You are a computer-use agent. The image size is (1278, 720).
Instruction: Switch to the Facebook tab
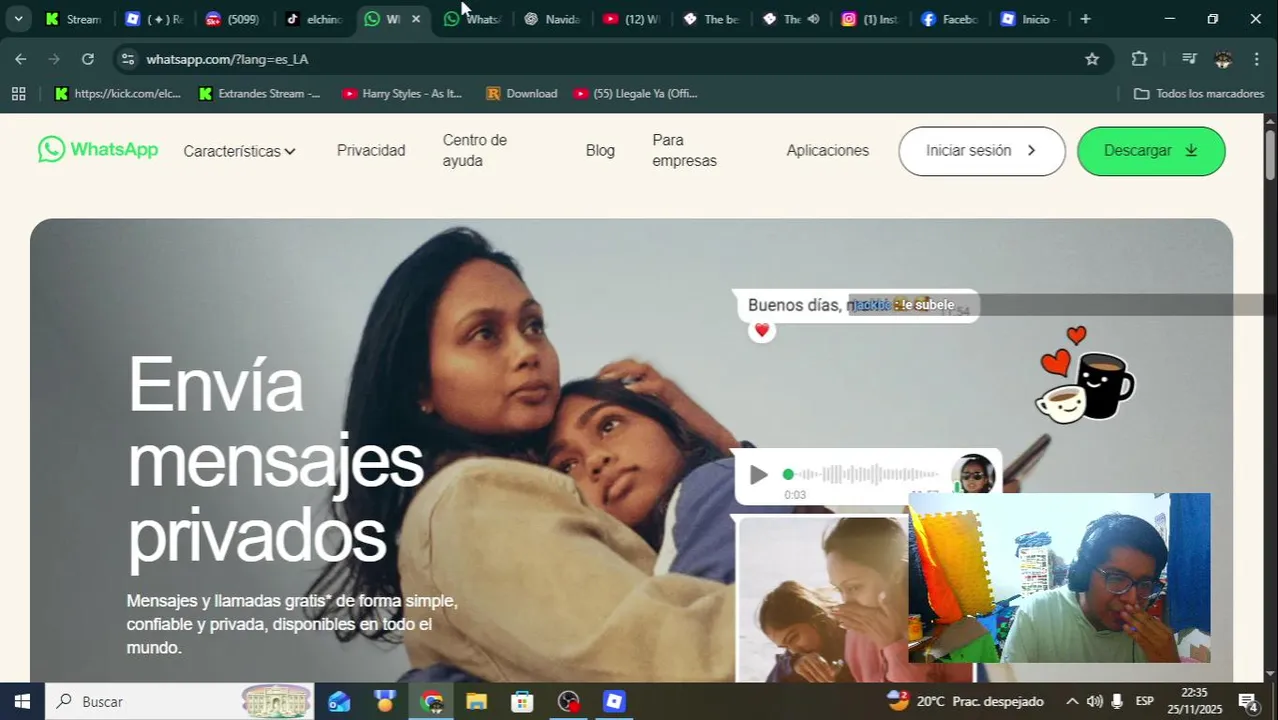coord(949,19)
